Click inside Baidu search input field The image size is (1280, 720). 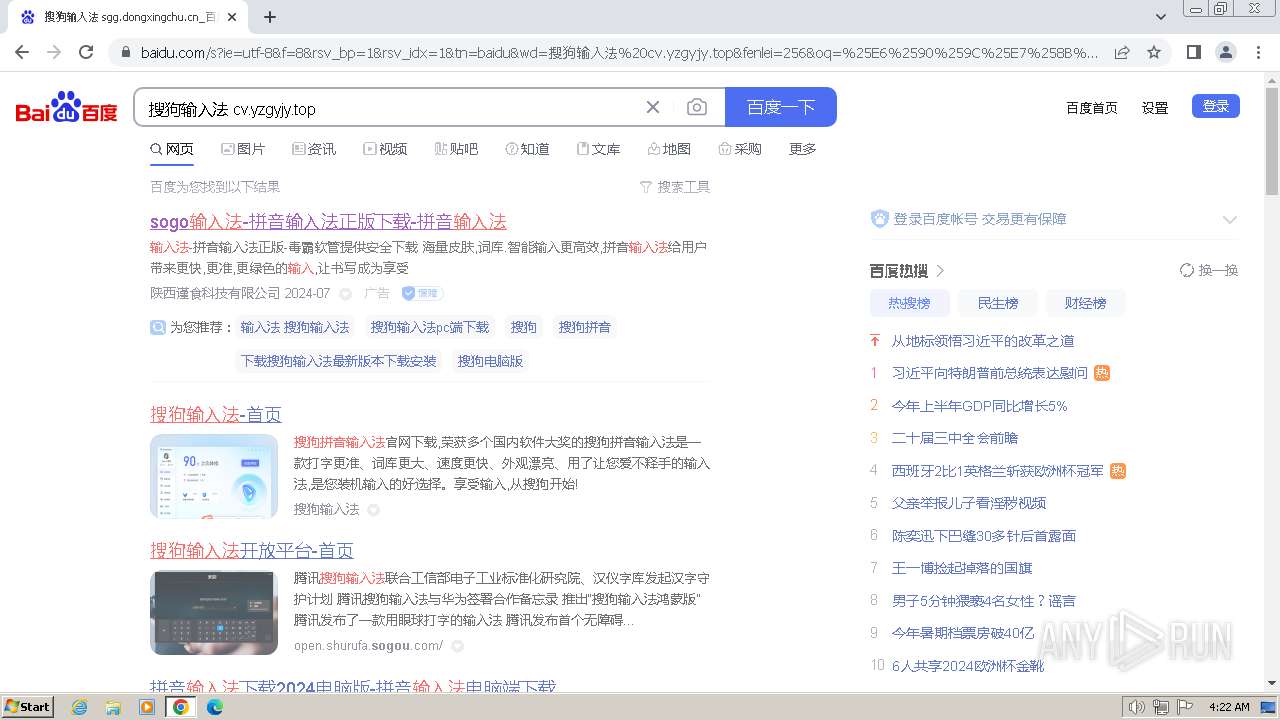pos(390,107)
